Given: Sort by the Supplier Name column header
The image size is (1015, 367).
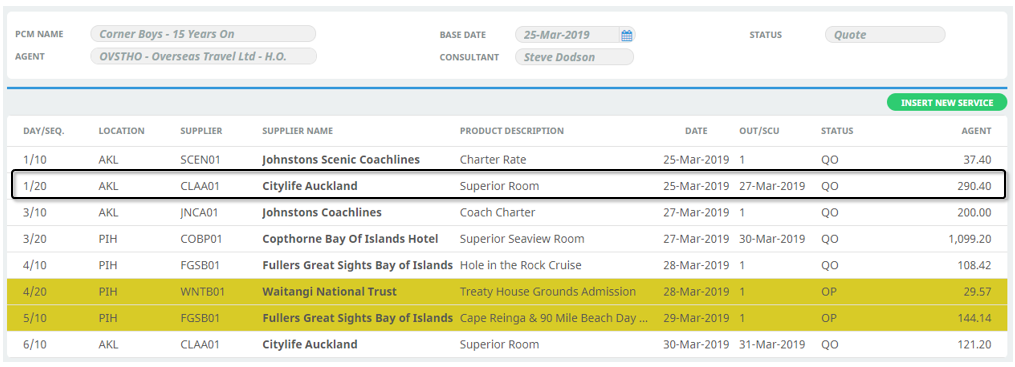Looking at the screenshot, I should [298, 131].
